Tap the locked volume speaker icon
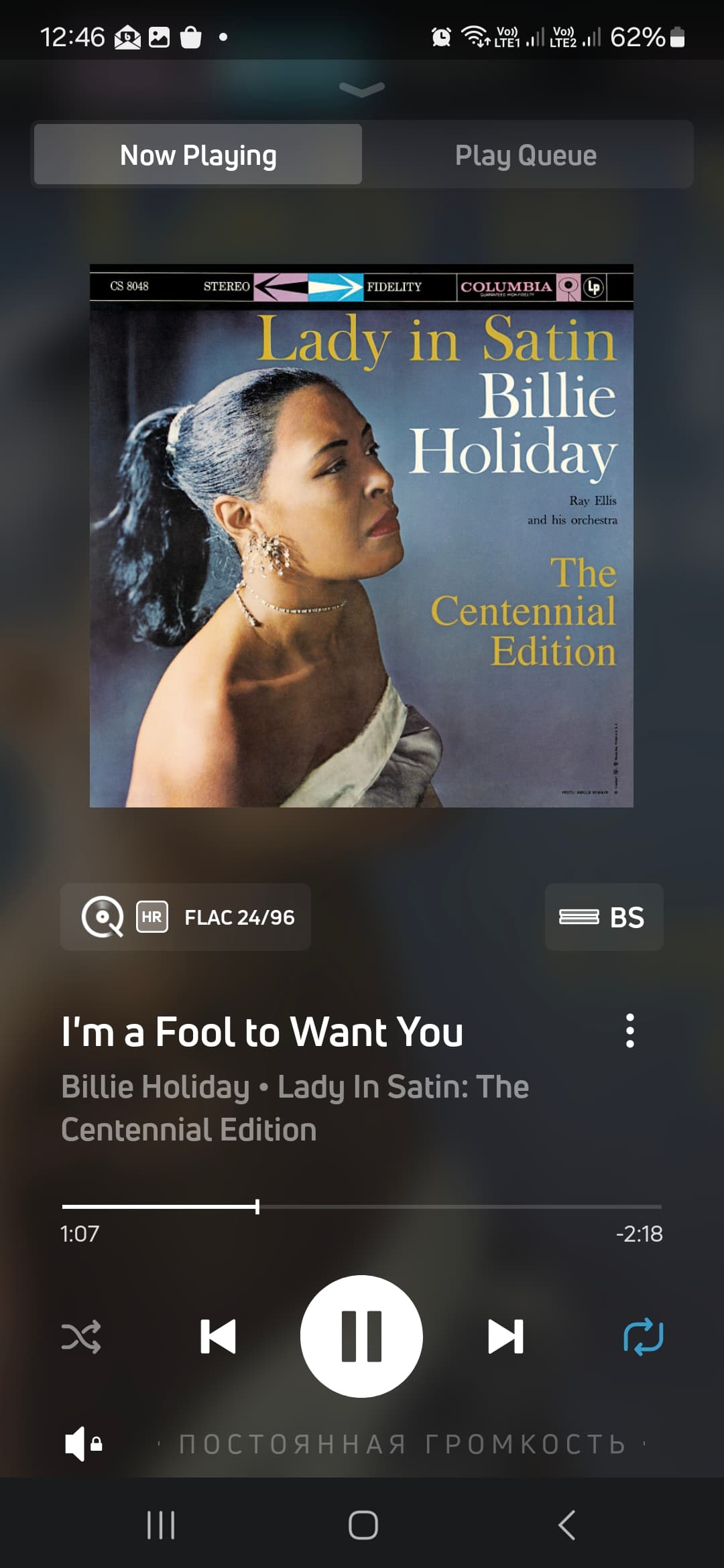 click(83, 1443)
